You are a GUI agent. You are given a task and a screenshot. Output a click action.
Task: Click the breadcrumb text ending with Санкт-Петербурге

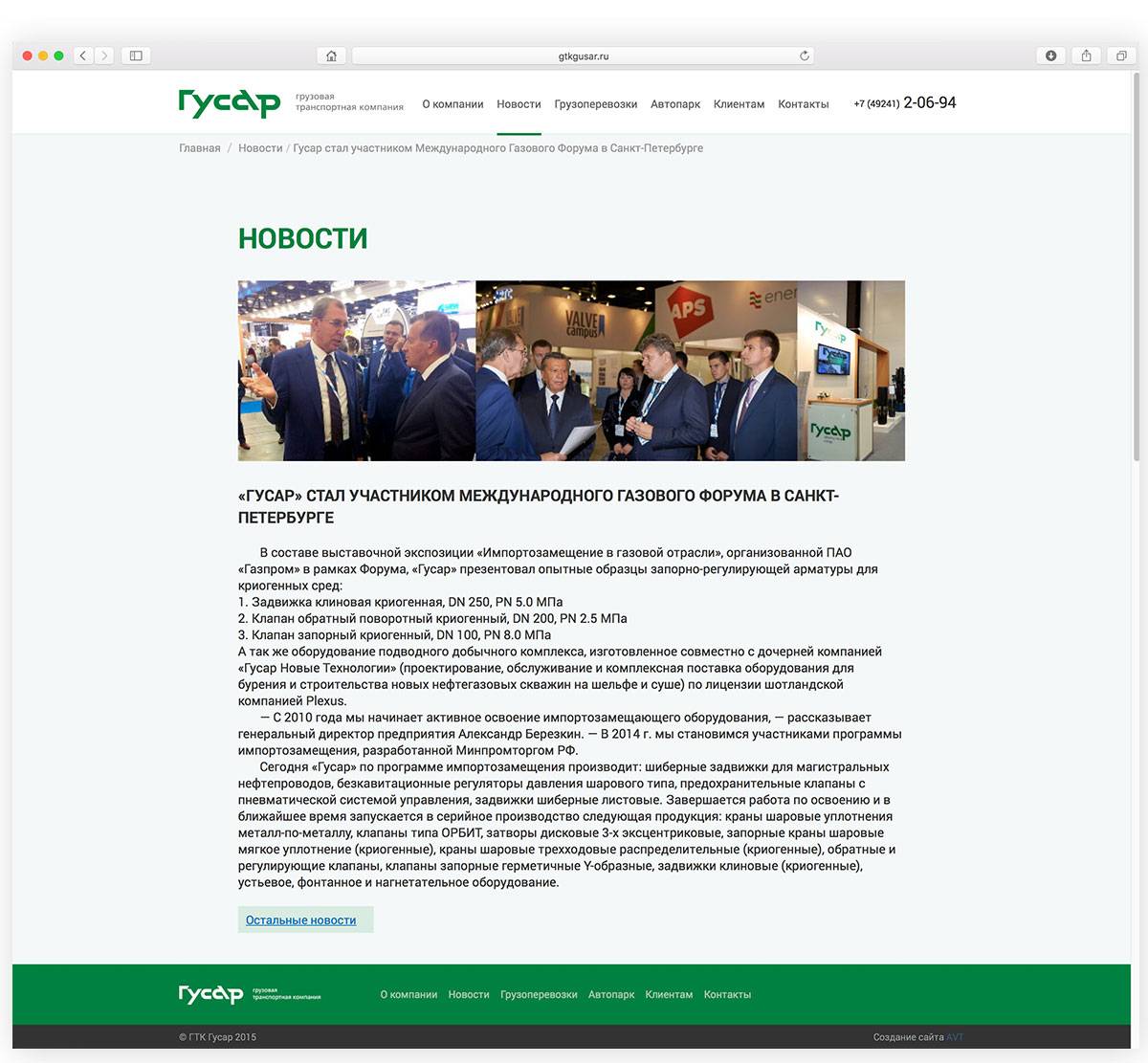tap(497, 148)
